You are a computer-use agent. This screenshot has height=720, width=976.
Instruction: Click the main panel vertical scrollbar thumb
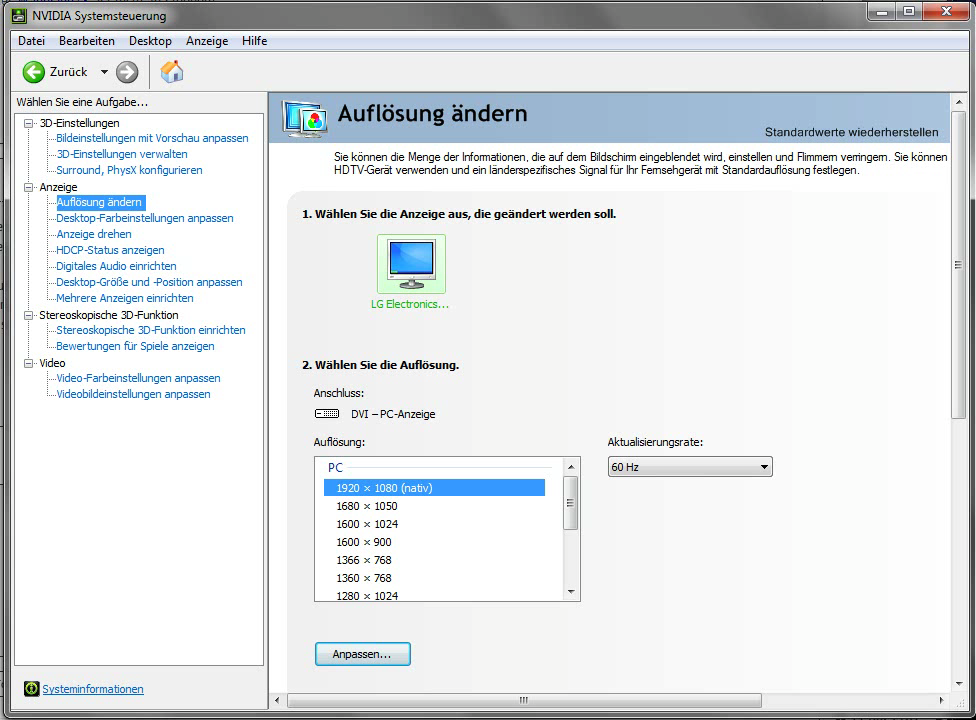958,265
